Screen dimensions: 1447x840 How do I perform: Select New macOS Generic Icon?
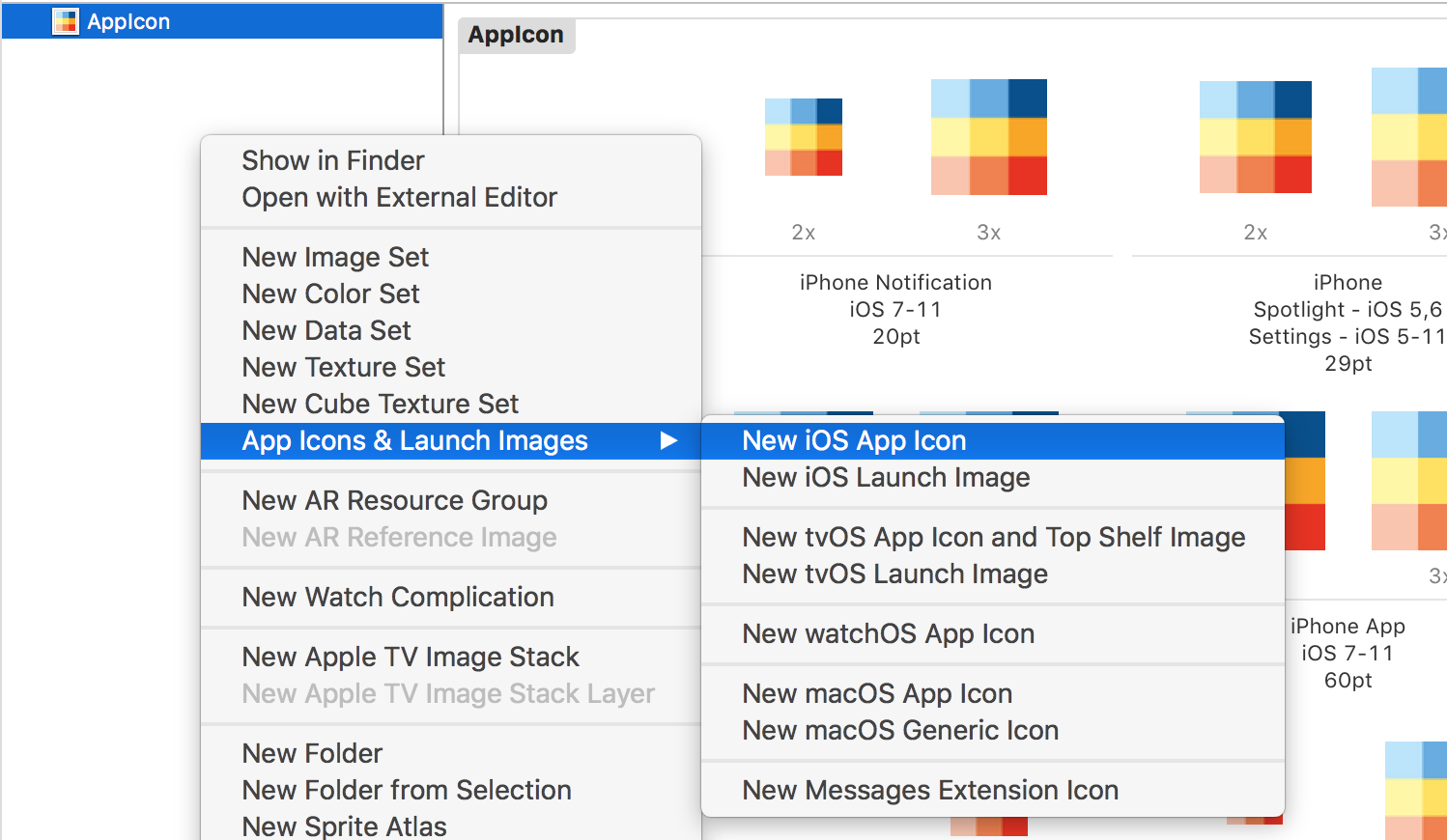click(x=900, y=730)
